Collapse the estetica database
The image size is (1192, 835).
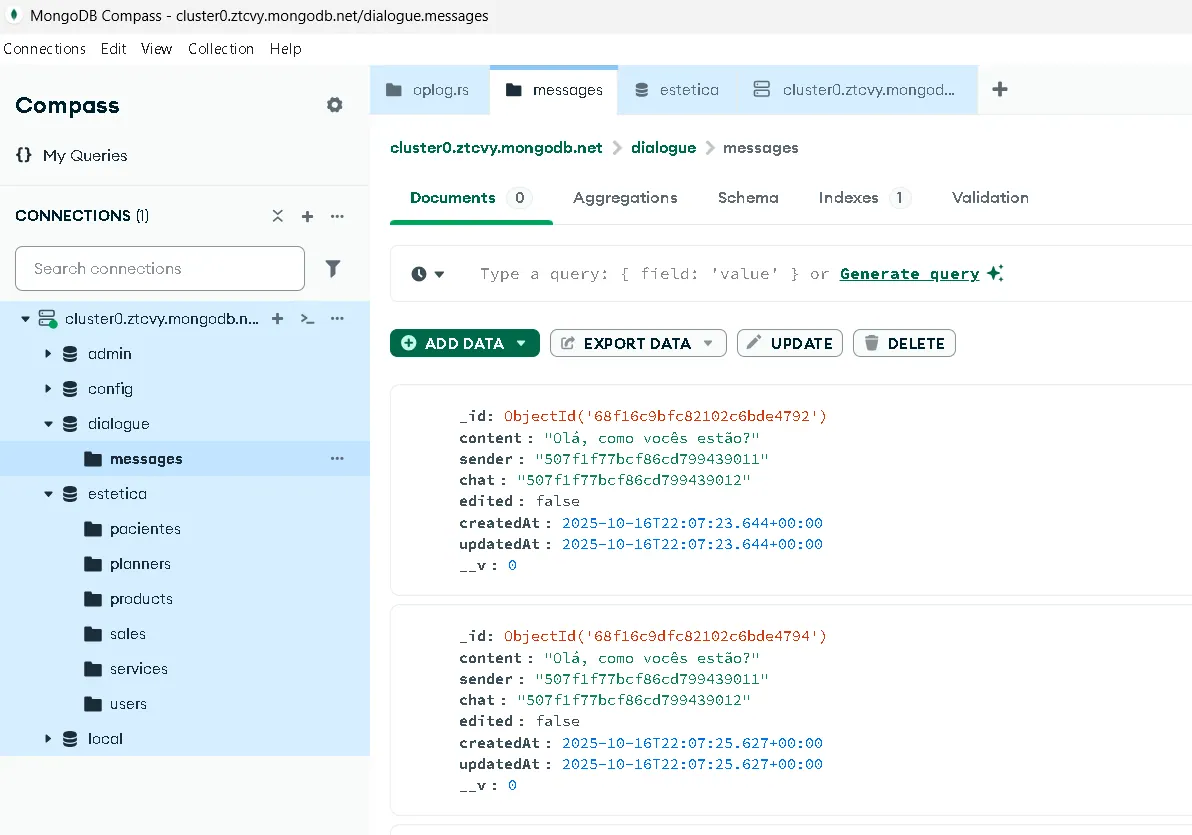[48, 494]
